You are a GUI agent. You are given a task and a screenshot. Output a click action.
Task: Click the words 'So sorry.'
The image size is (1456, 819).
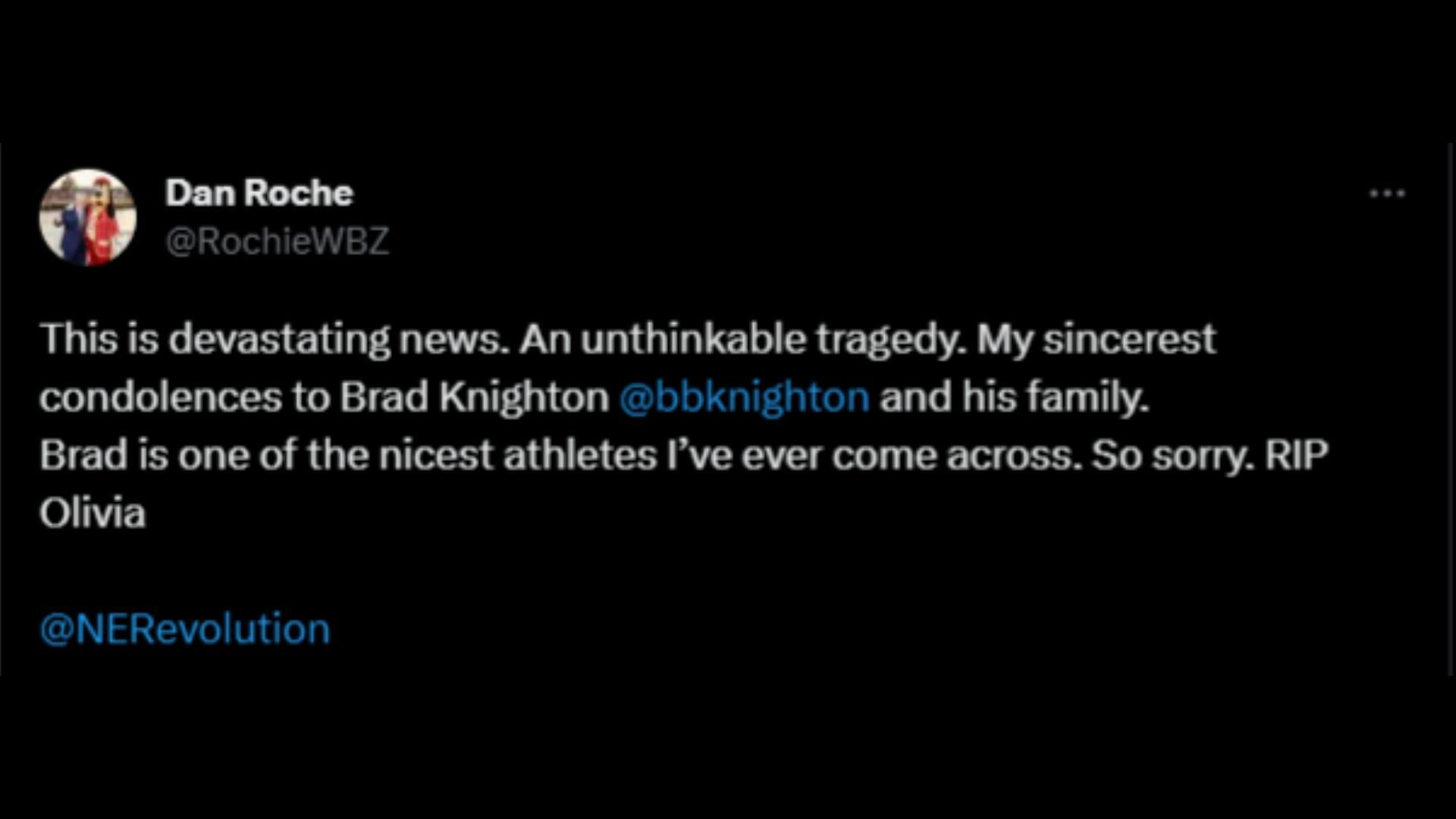point(1173,456)
